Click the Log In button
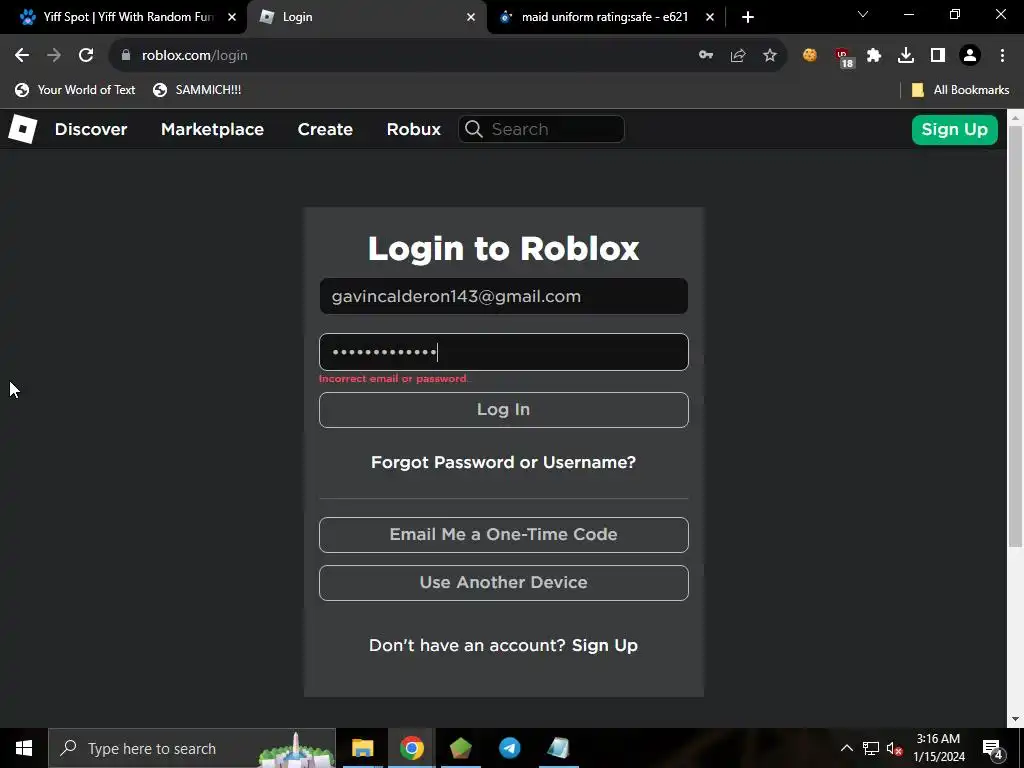This screenshot has width=1024, height=768. [504, 409]
